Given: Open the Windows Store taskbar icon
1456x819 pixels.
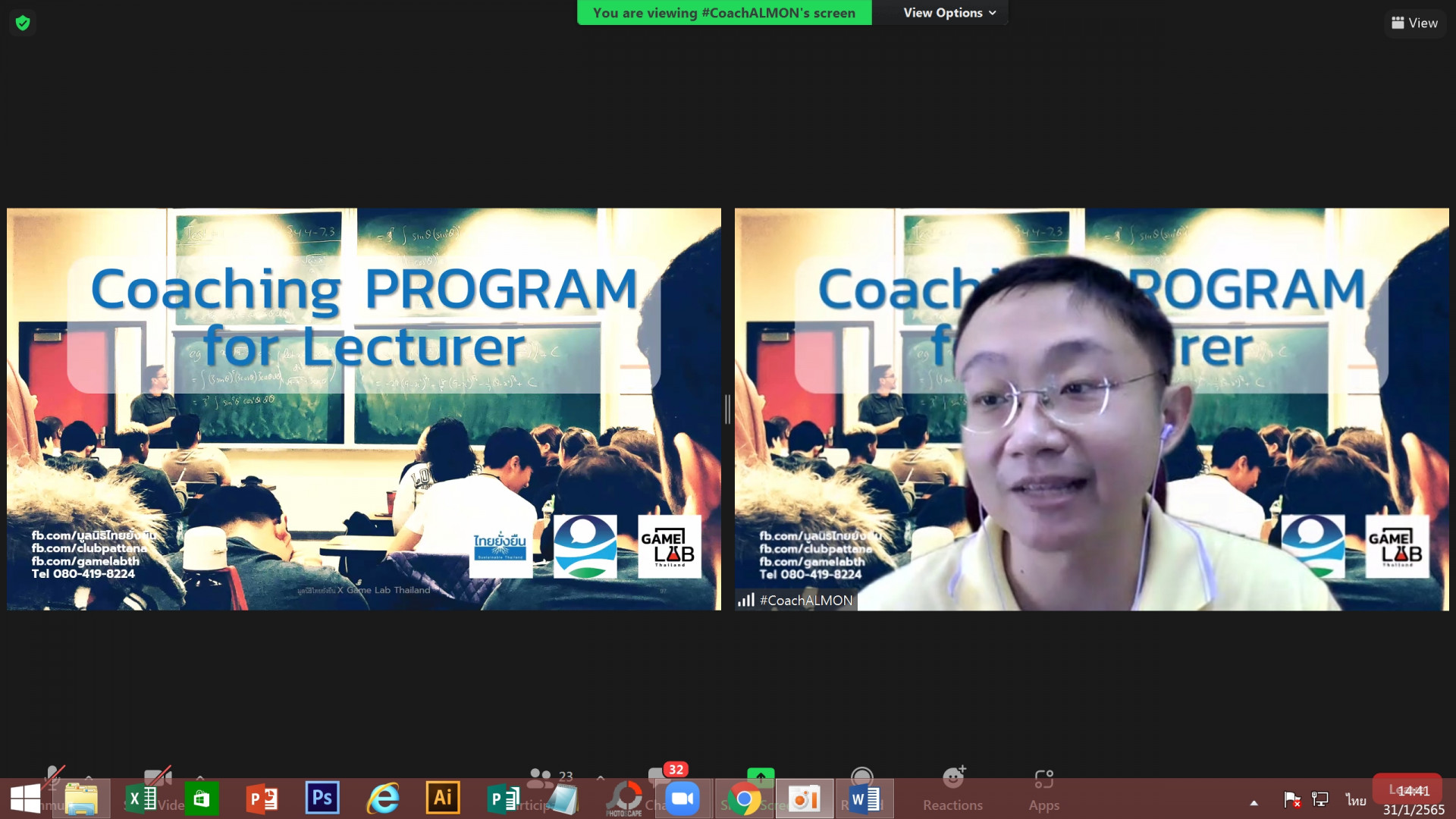Looking at the screenshot, I should (x=201, y=799).
